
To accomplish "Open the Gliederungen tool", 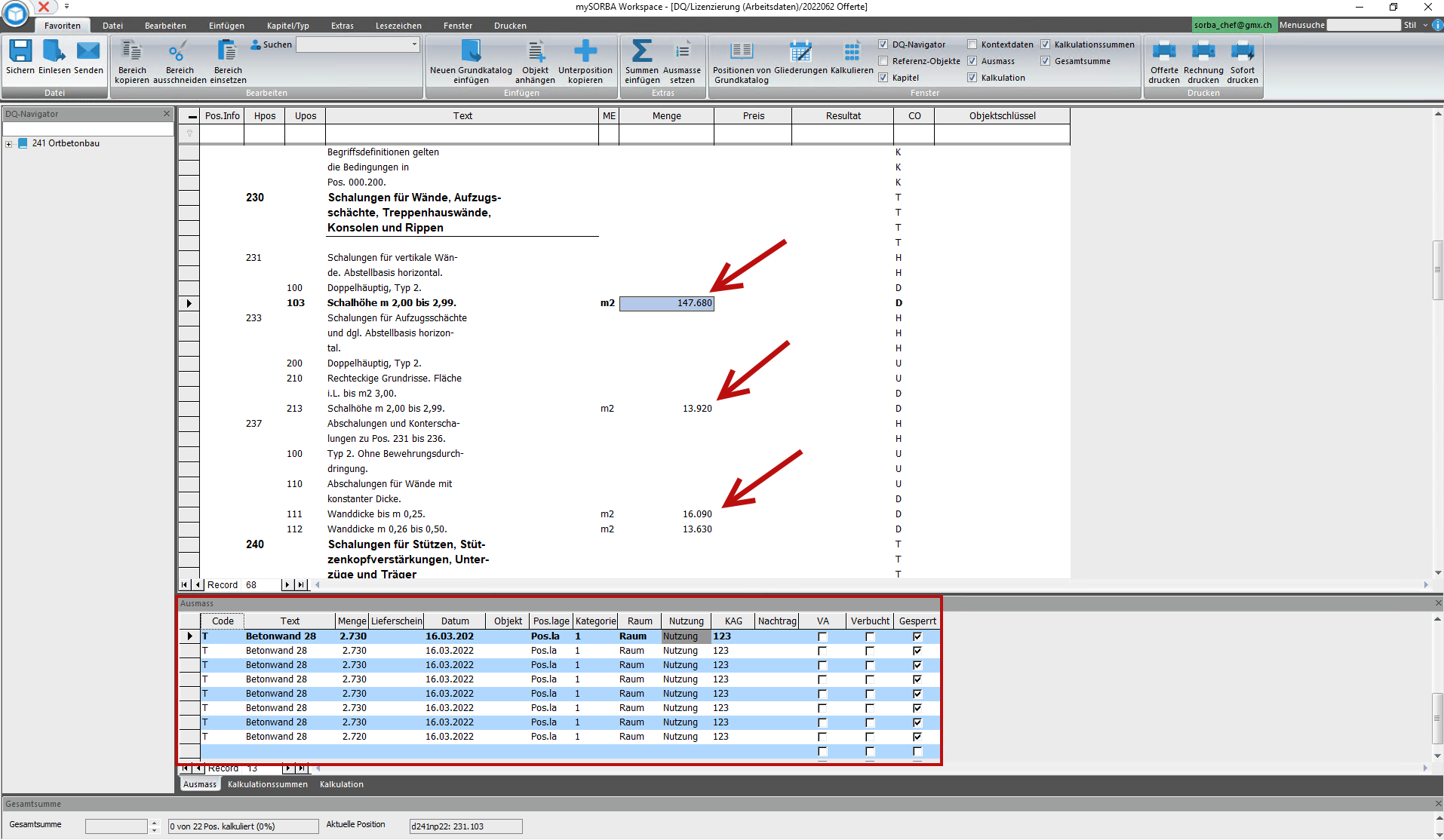I will coord(800,51).
